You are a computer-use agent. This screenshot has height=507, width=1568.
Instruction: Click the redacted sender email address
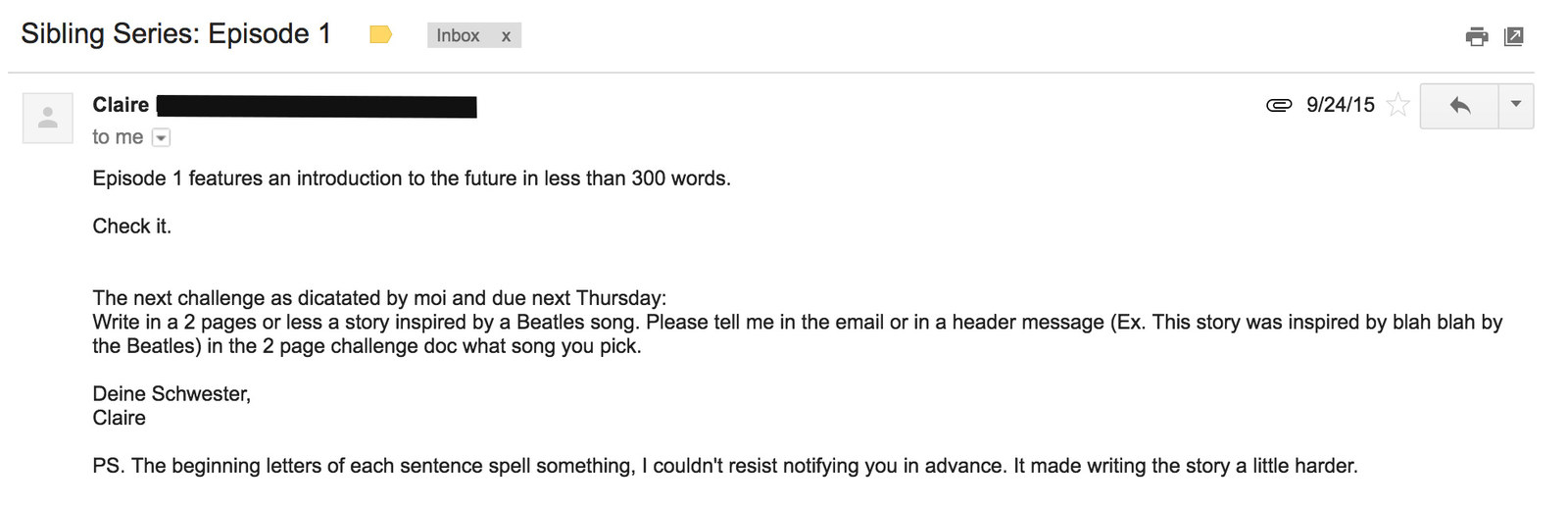point(317,107)
